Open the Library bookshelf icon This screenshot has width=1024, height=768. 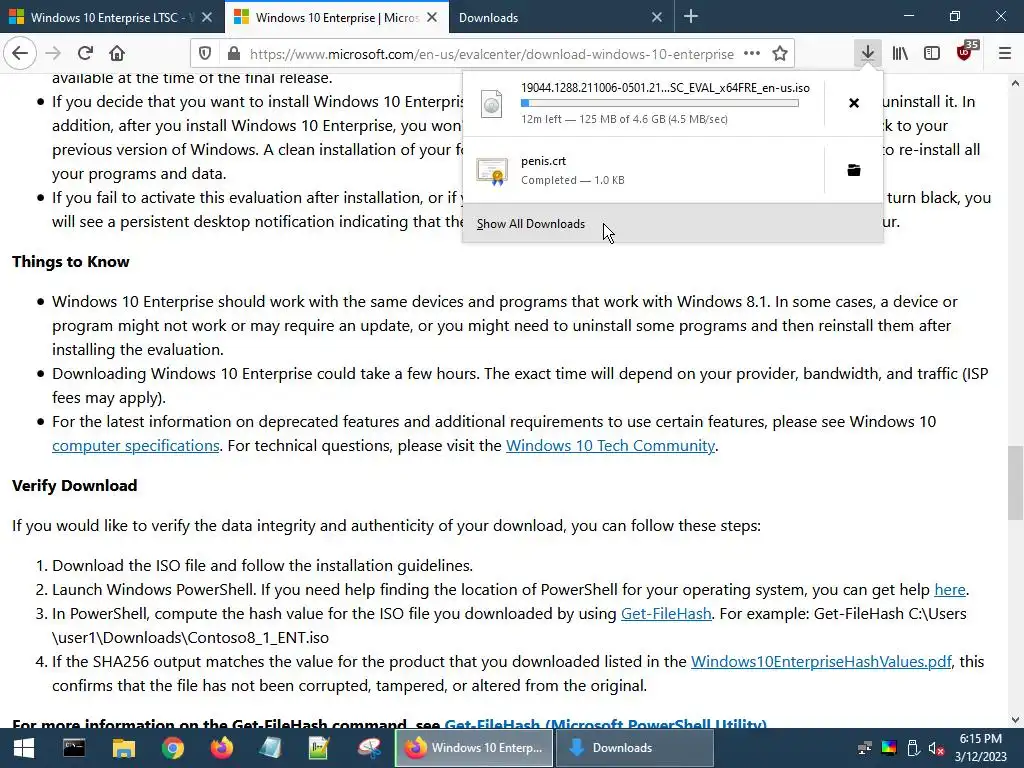[900, 54]
